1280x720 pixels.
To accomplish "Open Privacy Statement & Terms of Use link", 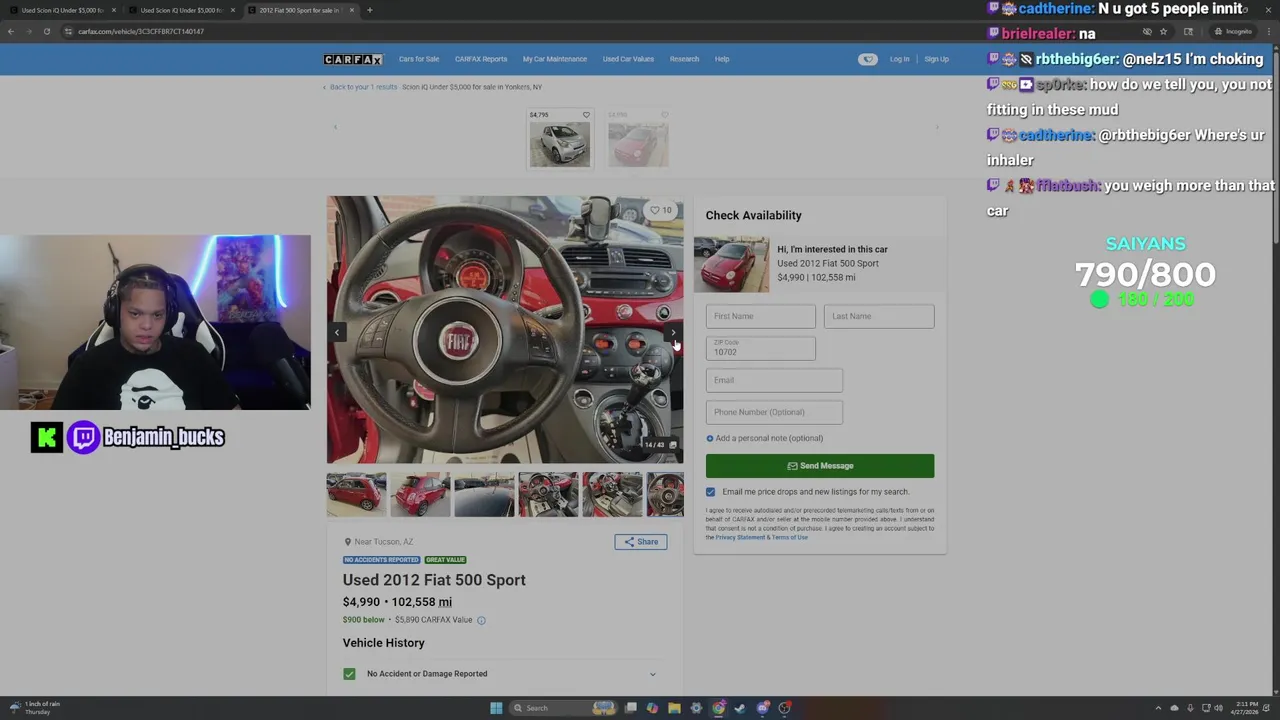I will (x=761, y=537).
